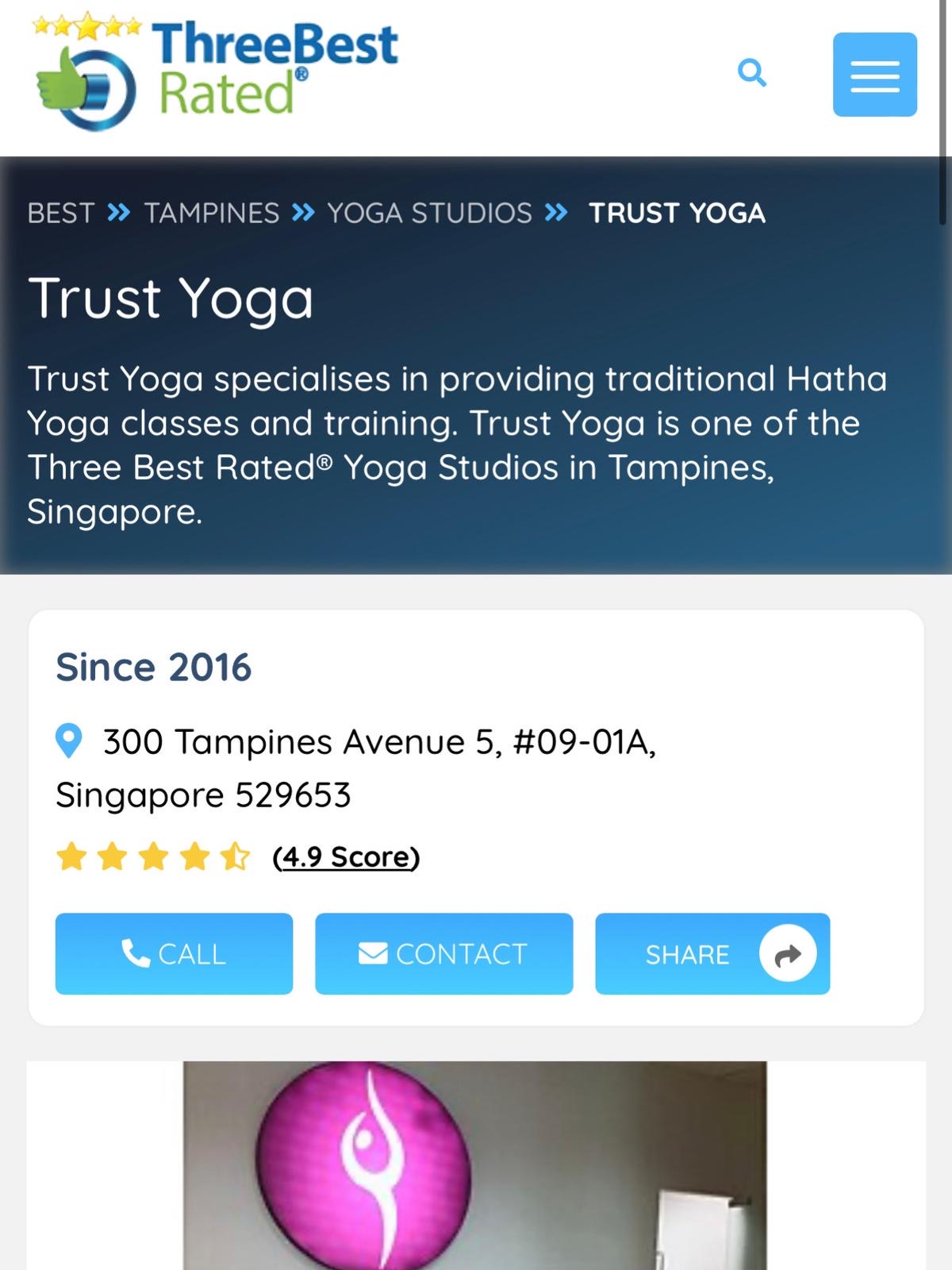The width and height of the screenshot is (952, 1270).
Task: Click the (4.9 Score) rating link
Action: click(346, 857)
